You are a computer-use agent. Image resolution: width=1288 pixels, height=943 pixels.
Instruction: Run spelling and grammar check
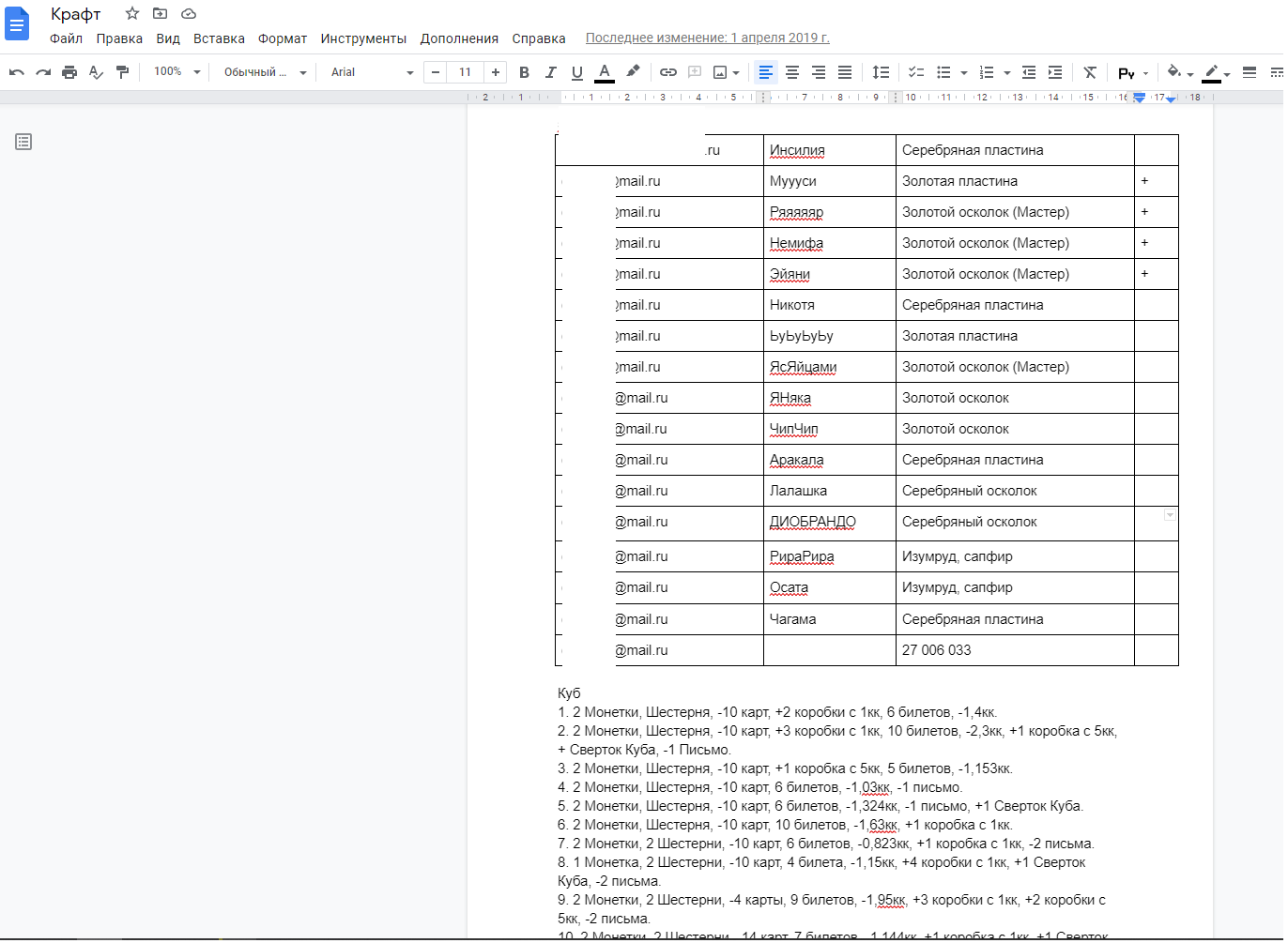(96, 72)
